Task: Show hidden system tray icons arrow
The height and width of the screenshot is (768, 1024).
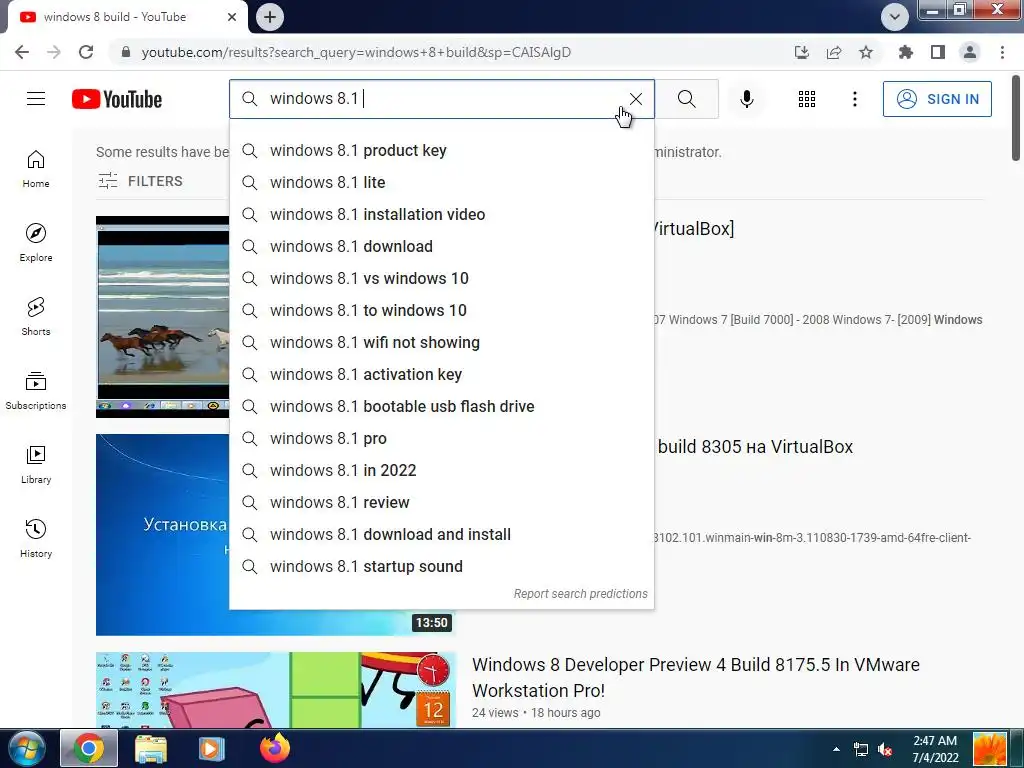Action: 837,749
